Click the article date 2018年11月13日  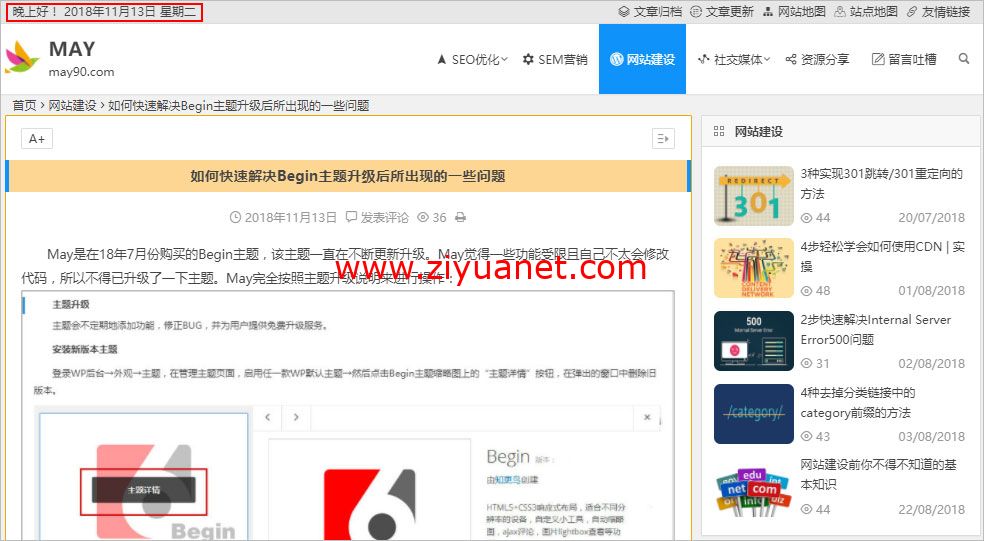pyautogui.click(x=284, y=218)
